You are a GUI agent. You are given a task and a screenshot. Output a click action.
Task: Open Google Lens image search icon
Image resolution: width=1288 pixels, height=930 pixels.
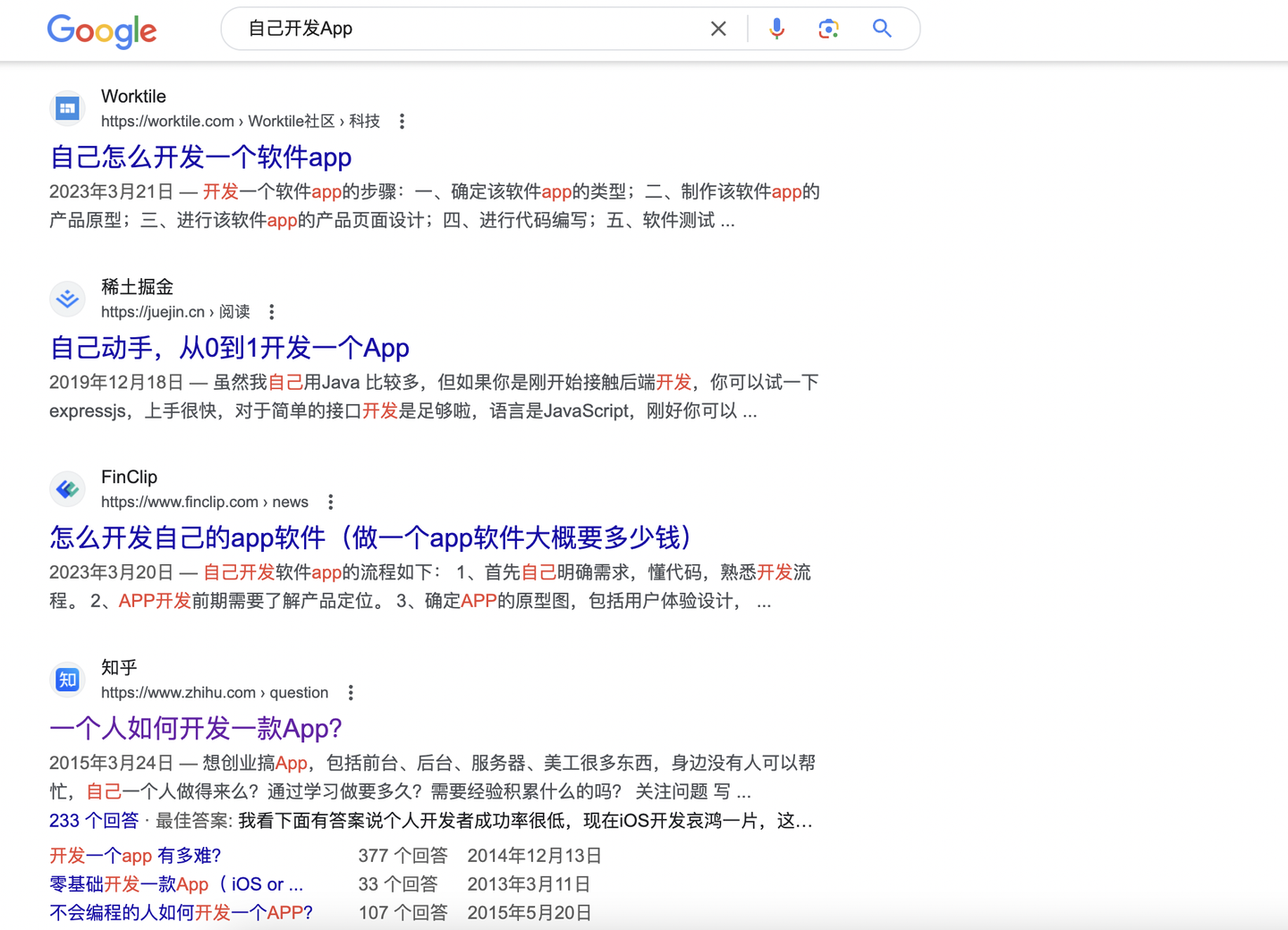pos(828,29)
